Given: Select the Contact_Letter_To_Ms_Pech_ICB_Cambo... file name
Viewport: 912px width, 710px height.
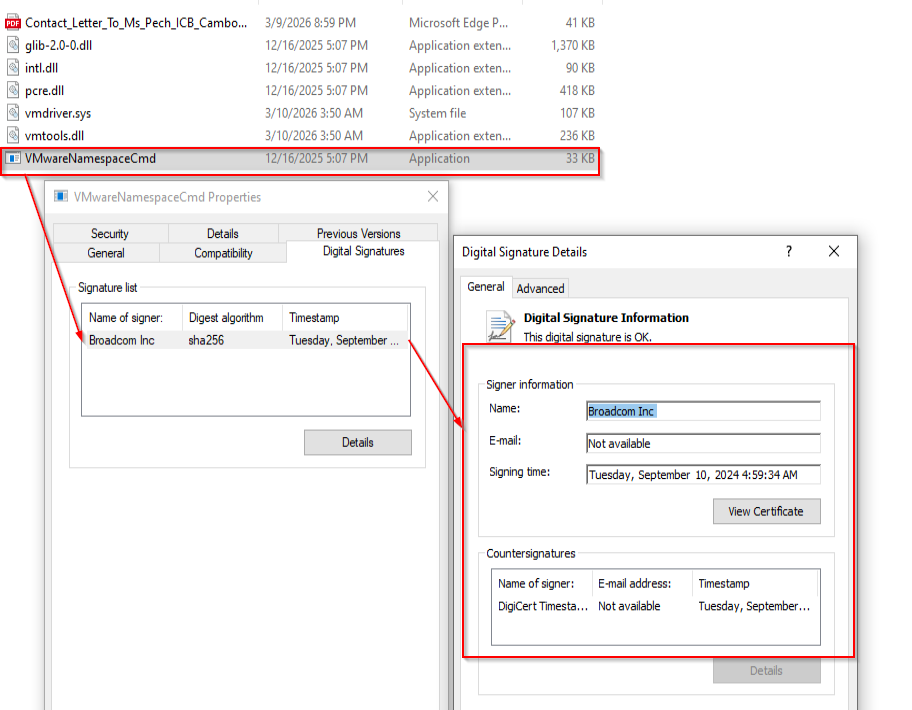Looking at the screenshot, I should click(x=136, y=23).
